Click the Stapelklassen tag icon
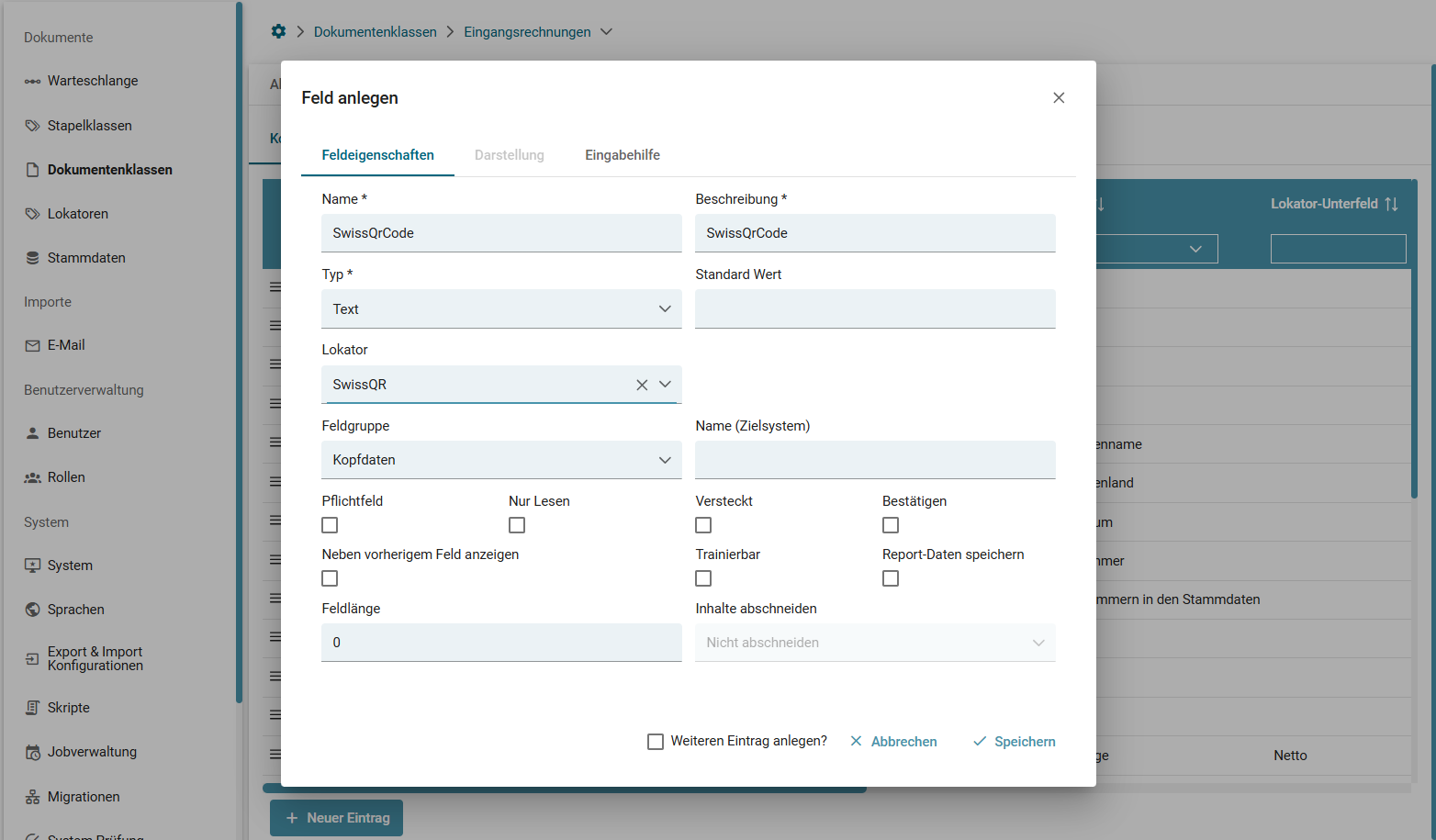Image resolution: width=1436 pixels, height=840 pixels. pos(32,126)
